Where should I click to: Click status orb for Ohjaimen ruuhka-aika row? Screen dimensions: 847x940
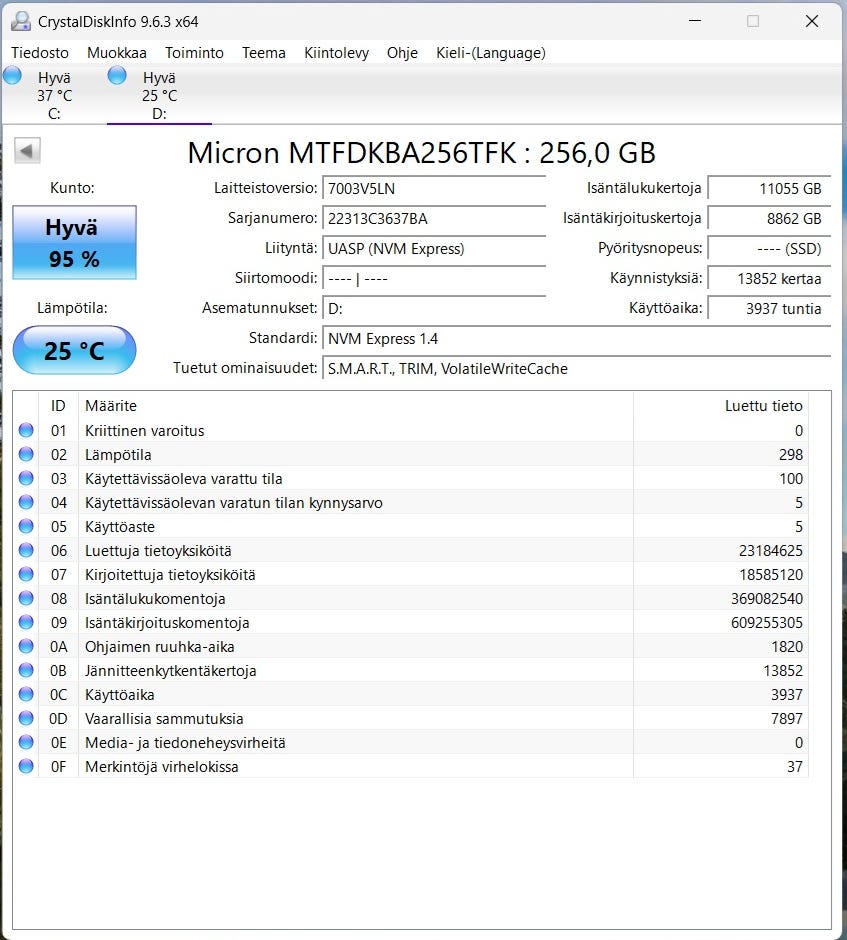coord(26,646)
